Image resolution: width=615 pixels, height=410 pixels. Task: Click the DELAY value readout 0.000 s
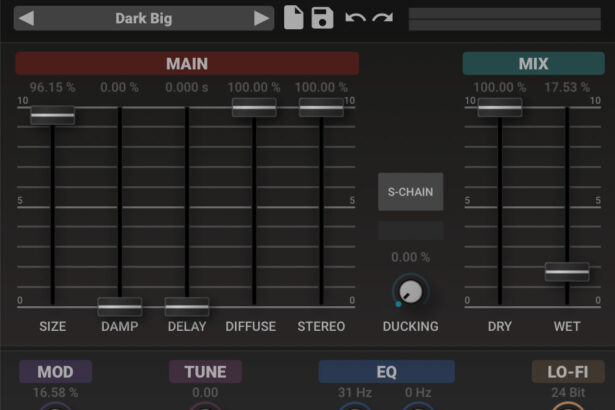tap(187, 88)
